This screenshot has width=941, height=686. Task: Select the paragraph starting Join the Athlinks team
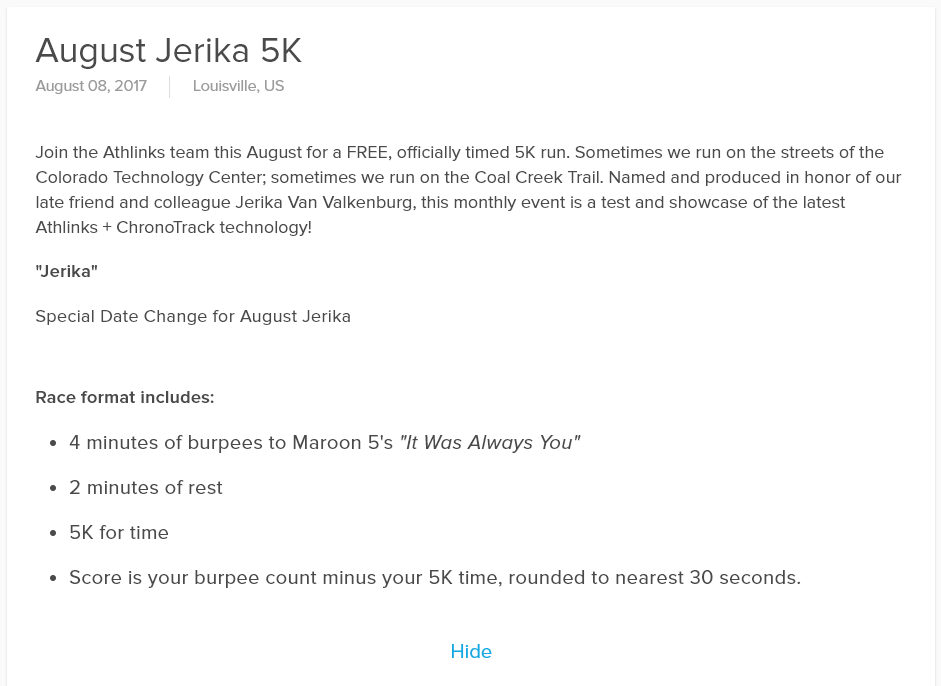pos(468,190)
